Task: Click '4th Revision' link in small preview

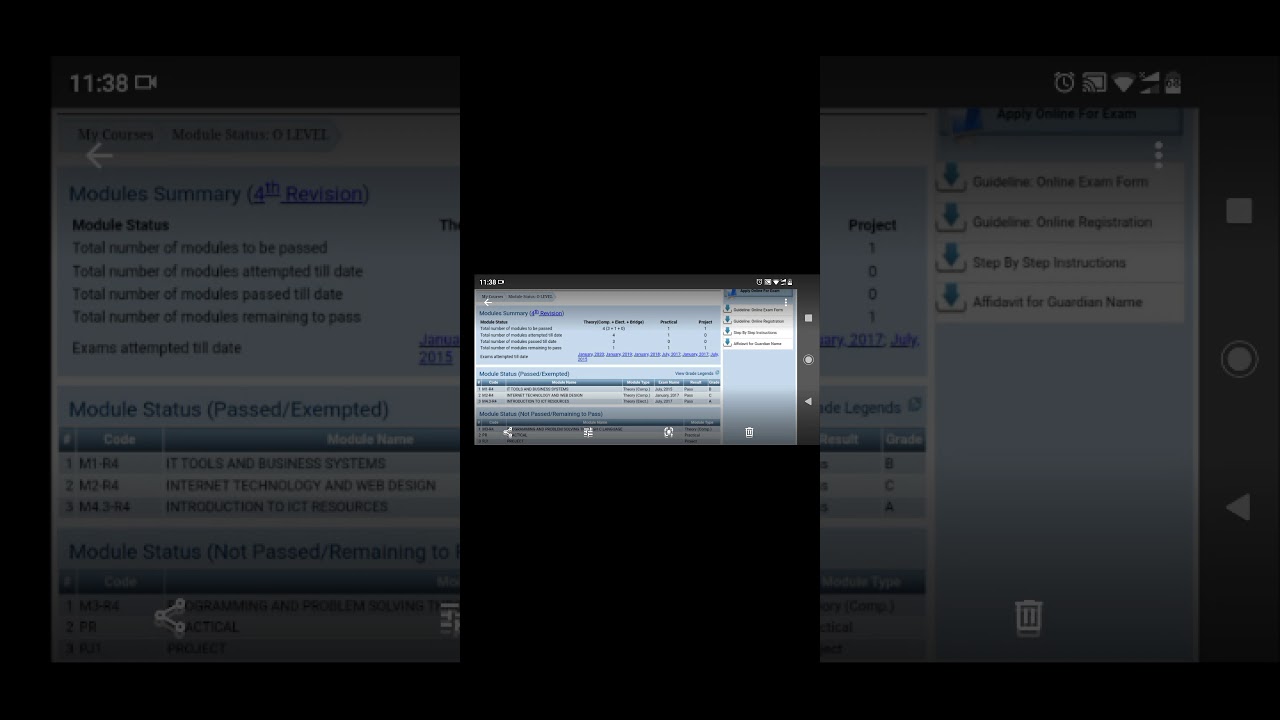Action: (x=547, y=313)
